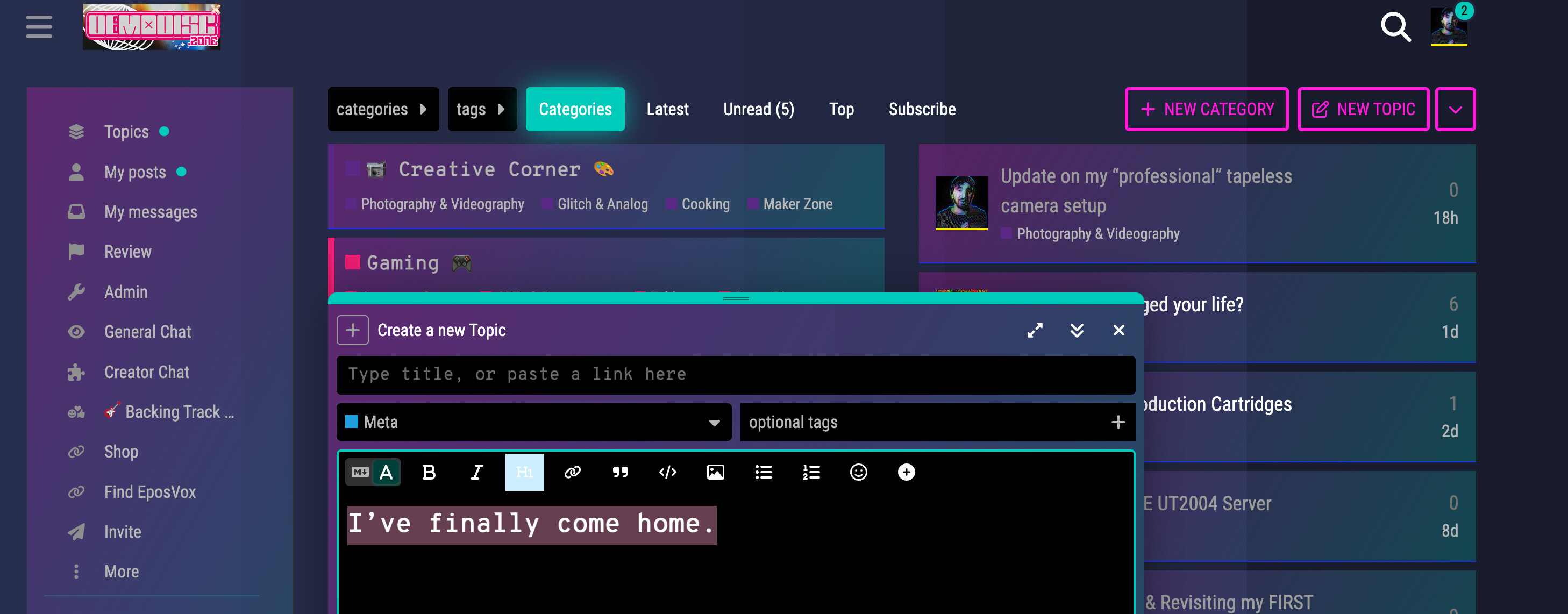
Task: Toggle the H1 heading button
Action: click(x=524, y=472)
